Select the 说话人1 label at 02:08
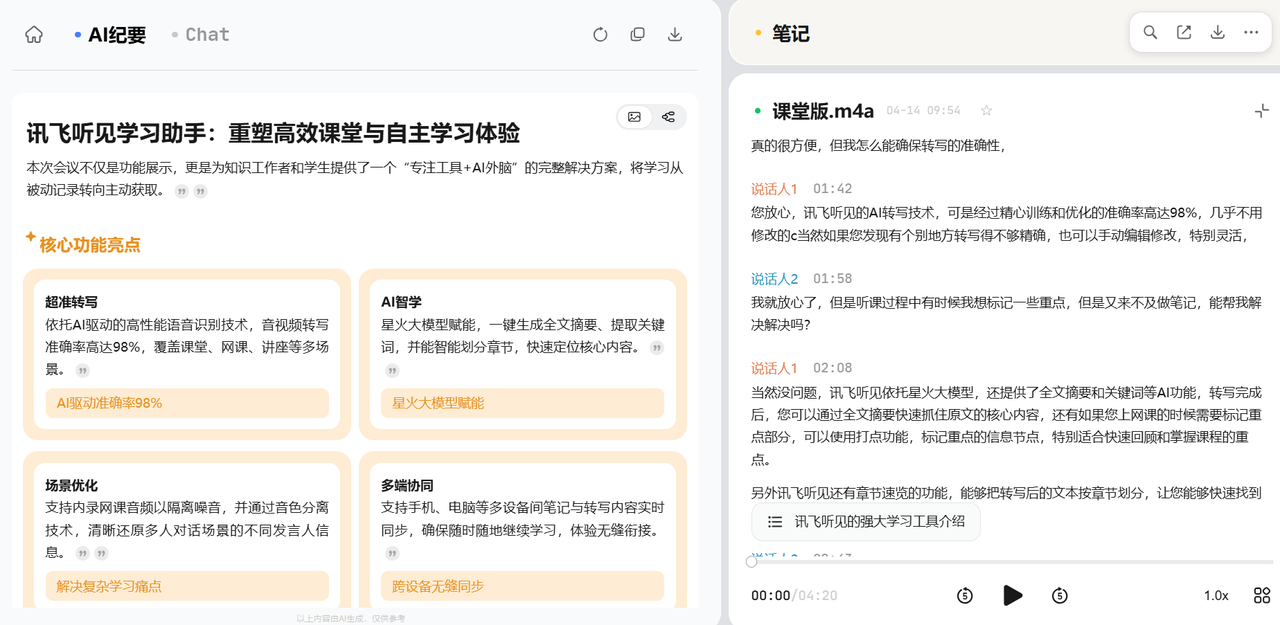1280x625 pixels. (x=775, y=368)
